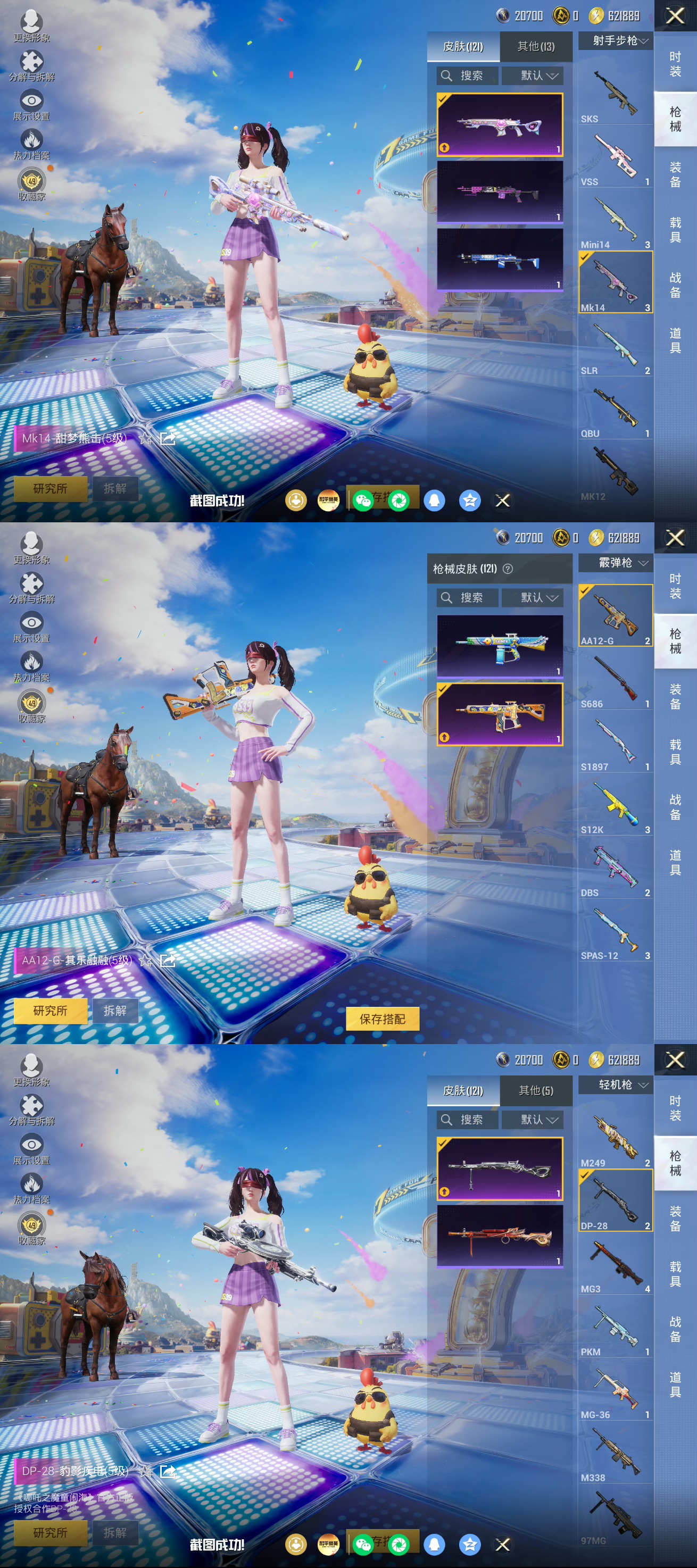The height and width of the screenshot is (1568, 697).
Task: Select the magenta Mk14 skin thumbnail
Action: tap(500, 191)
